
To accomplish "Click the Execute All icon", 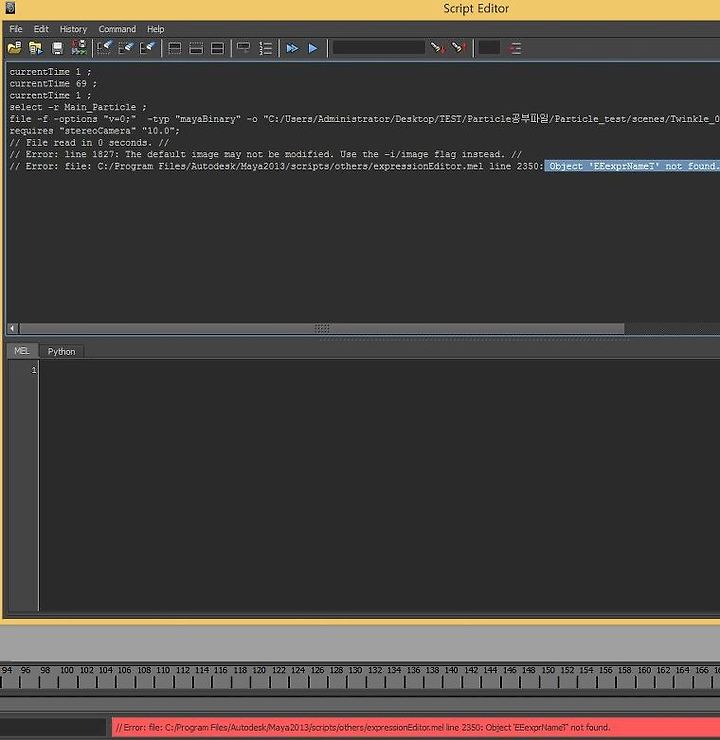I will (x=292, y=48).
